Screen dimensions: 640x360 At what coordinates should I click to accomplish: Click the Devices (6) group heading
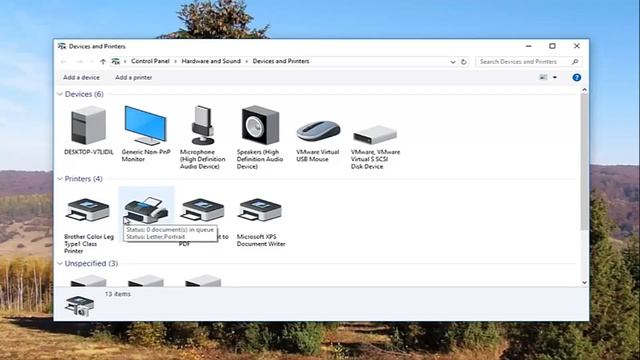[x=84, y=94]
